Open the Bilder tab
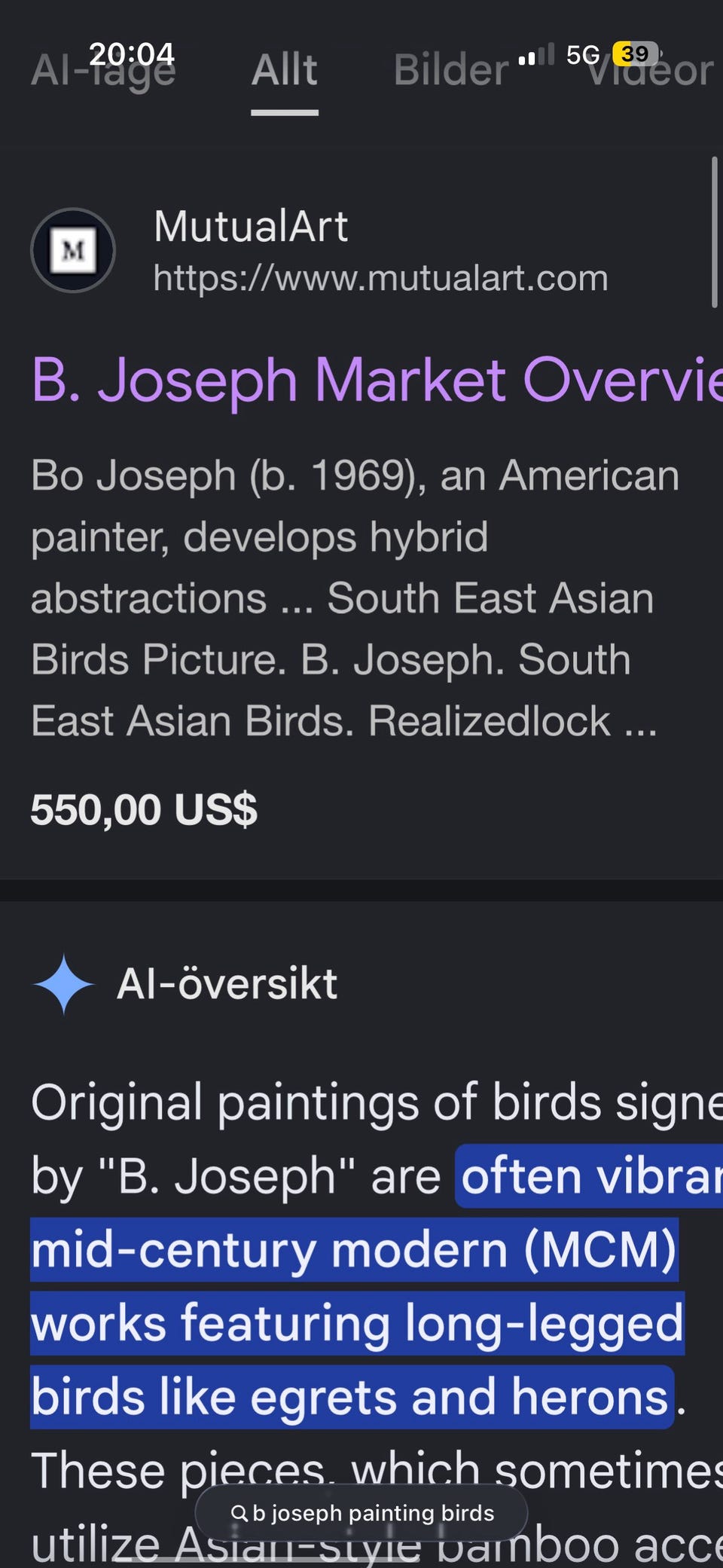 [x=451, y=71]
